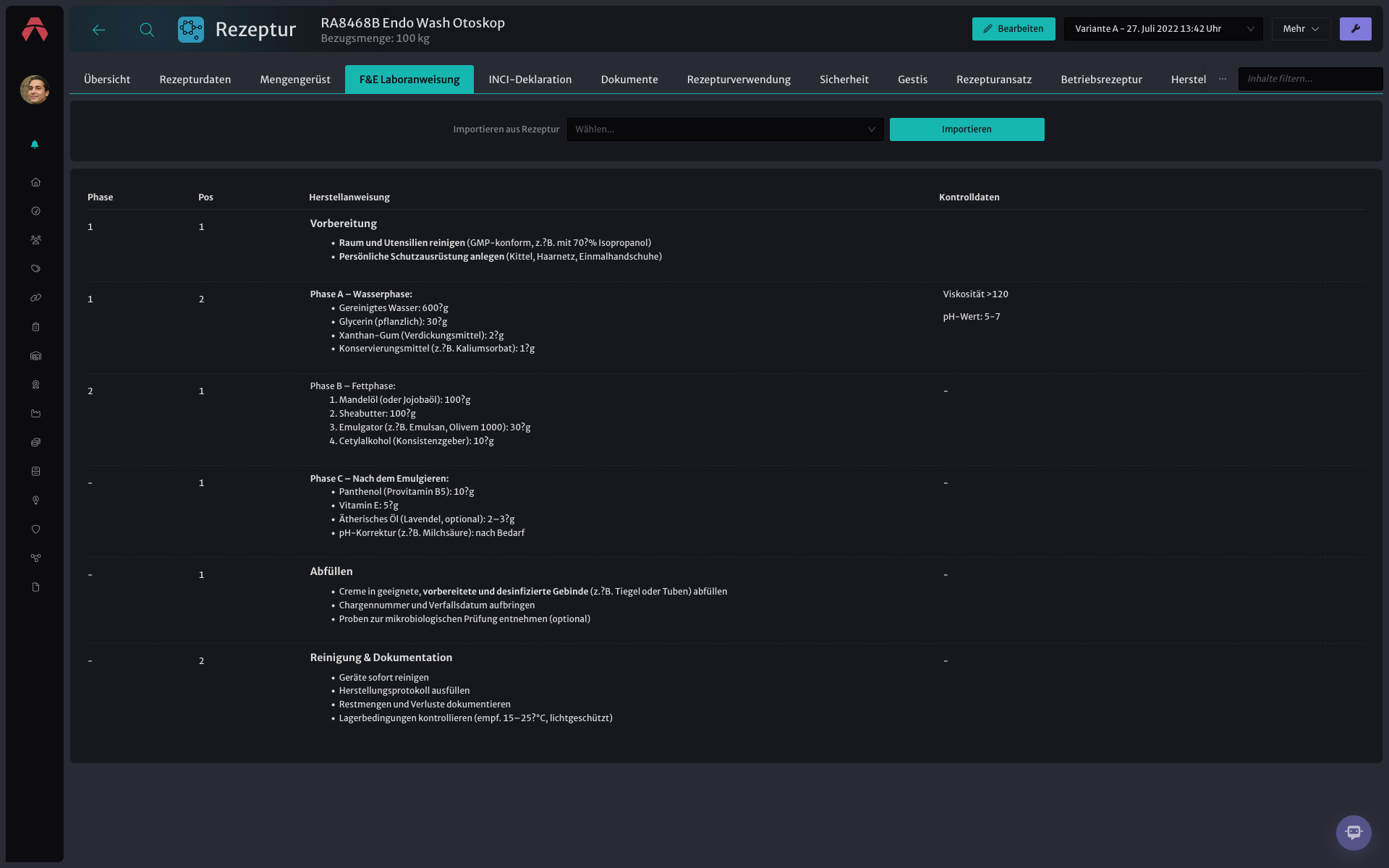The image size is (1389, 868).
Task: Click the Kontrolldaten column header
Action: pyautogui.click(x=969, y=197)
